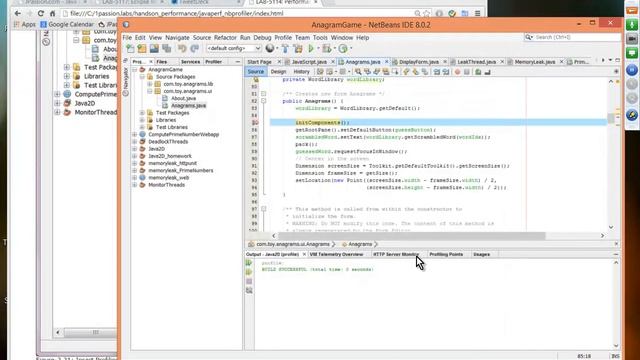This screenshot has width=640, height=360.
Task: Click the Save All toolbar icon
Action: coord(167,49)
